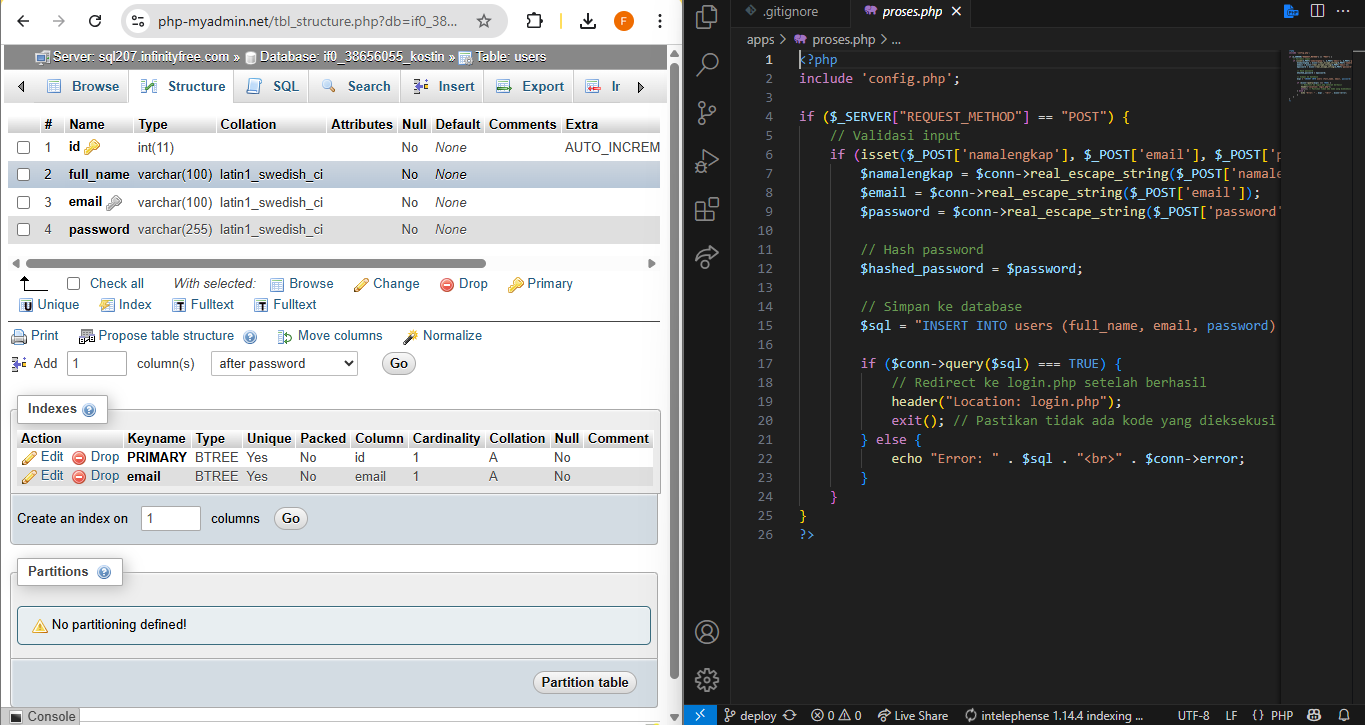Open the deploy branch picker

(x=750, y=716)
